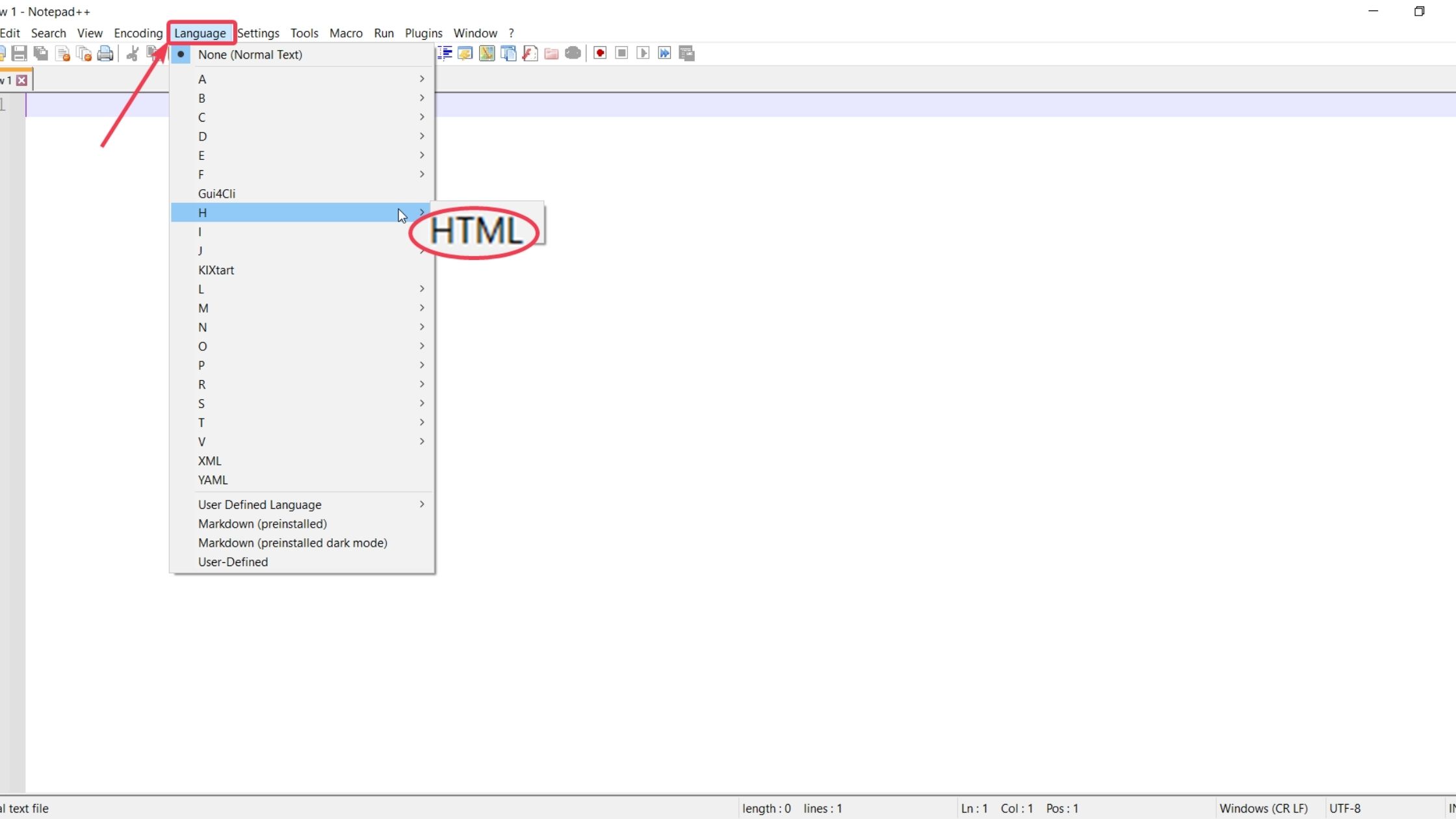Choose HTML from the H submenu
This screenshot has width=1456, height=819.
click(476, 231)
